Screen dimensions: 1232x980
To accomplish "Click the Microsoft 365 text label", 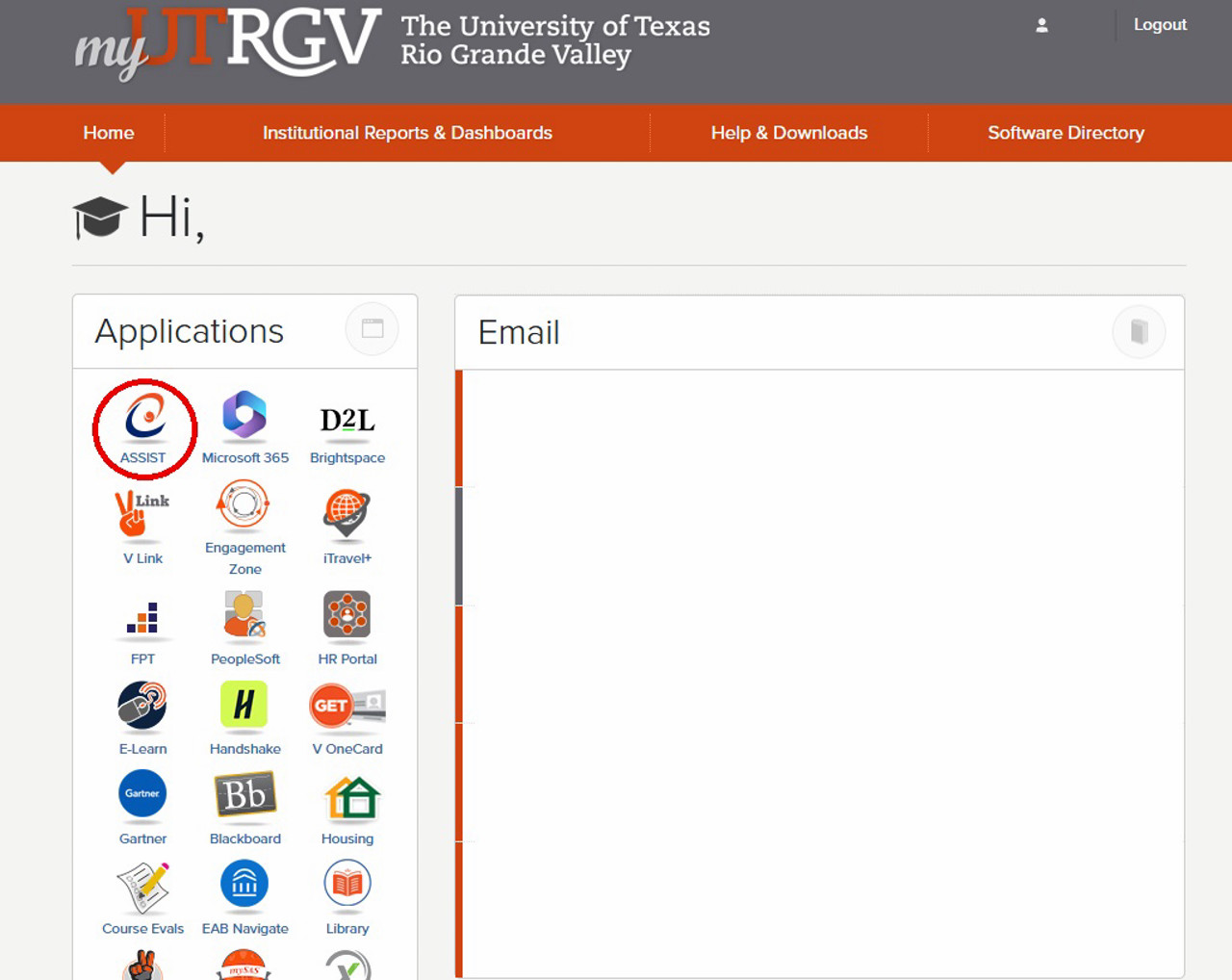I will 245,458.
